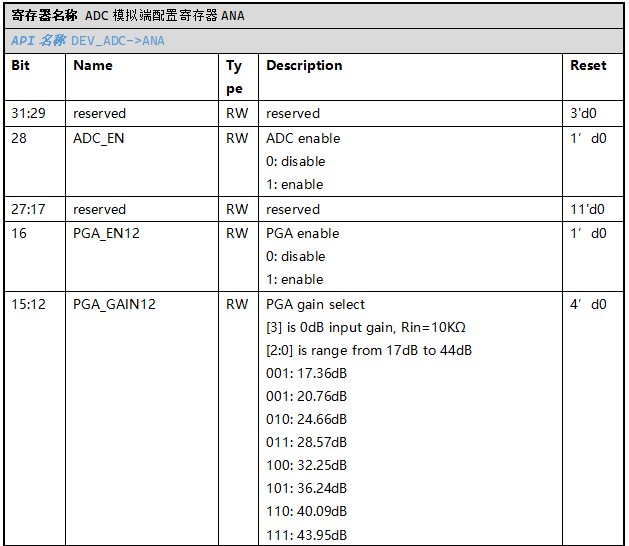629x546 pixels.
Task: Select the gain entry '101: 36.24dB'
Action: tap(306, 488)
